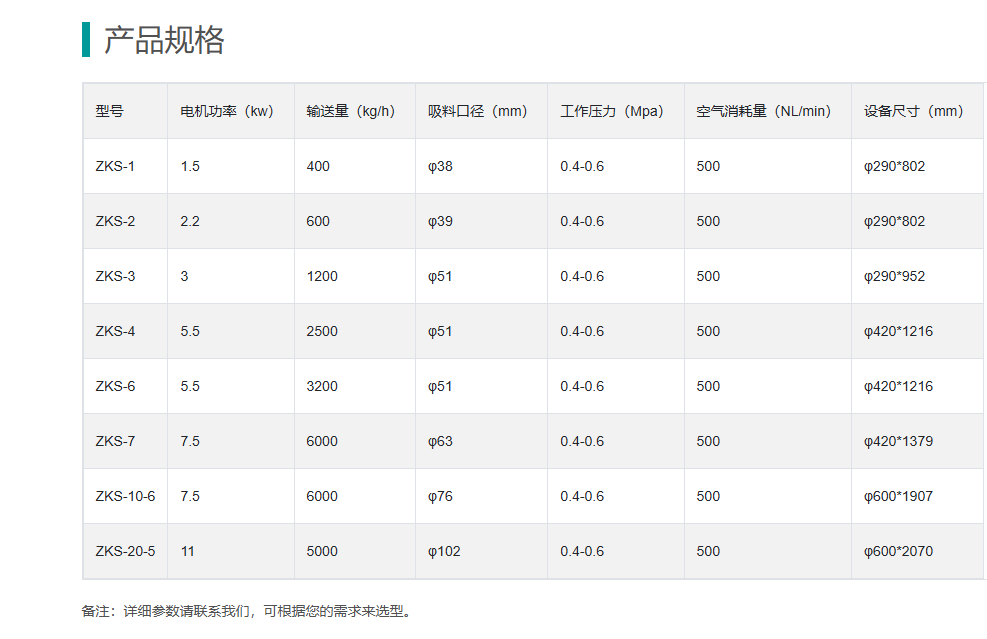The width and height of the screenshot is (987, 639).
Task: Click the 空气消耗量 (NL/min) header
Action: 763,111
